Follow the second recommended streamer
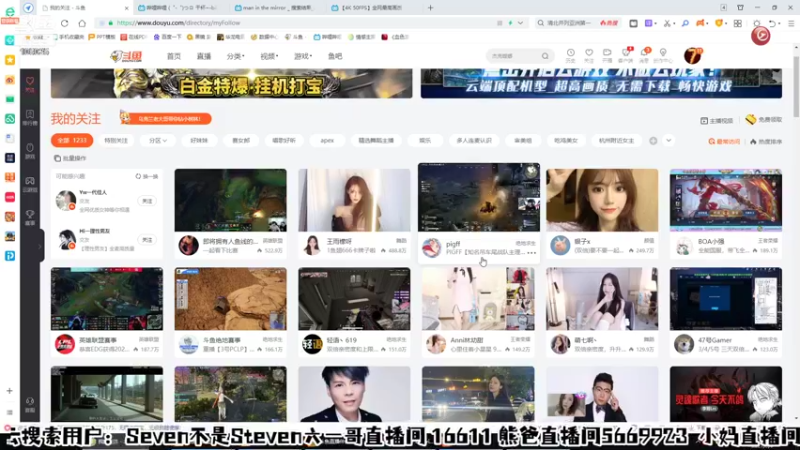Viewport: 800px width, 450px height. (x=147, y=240)
